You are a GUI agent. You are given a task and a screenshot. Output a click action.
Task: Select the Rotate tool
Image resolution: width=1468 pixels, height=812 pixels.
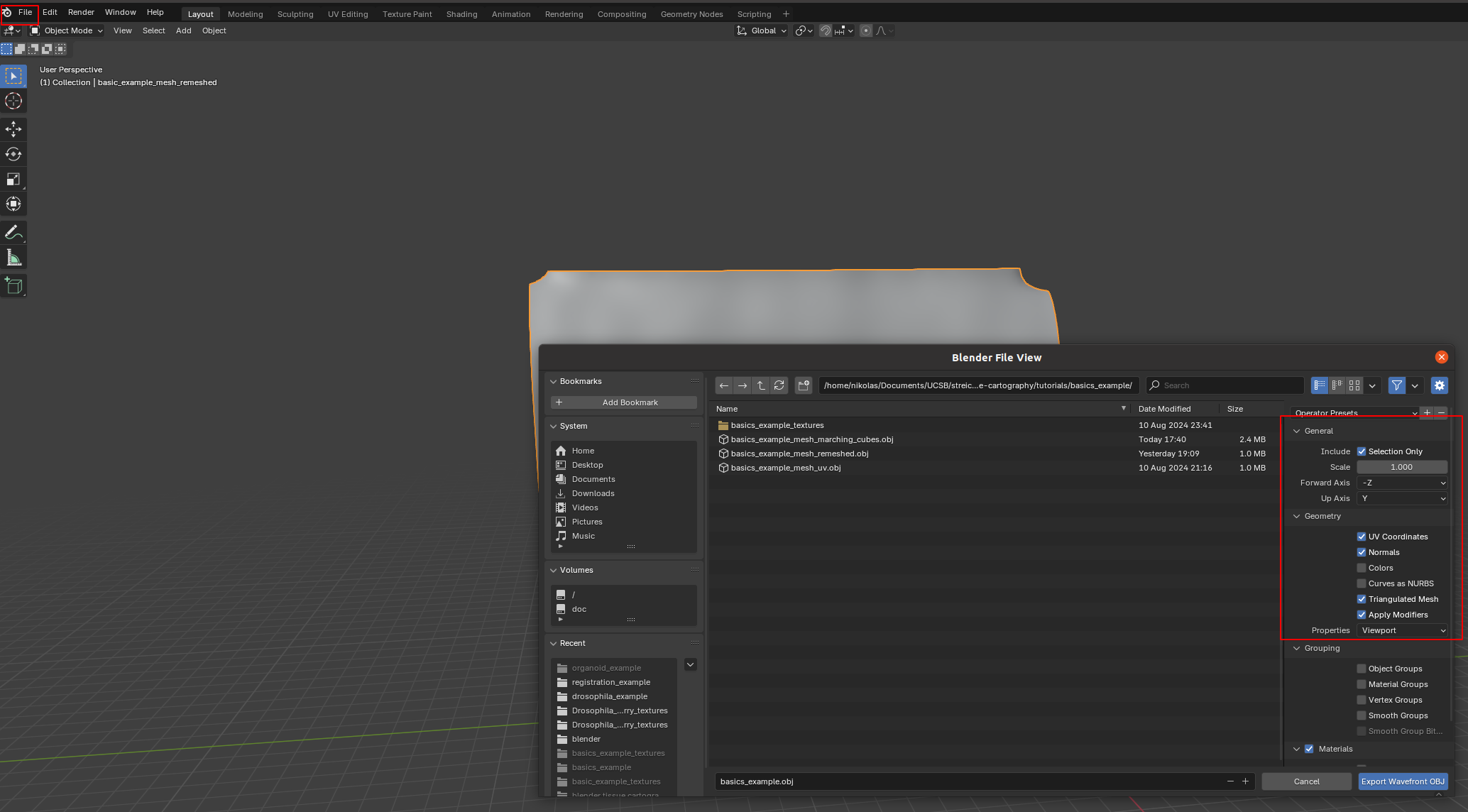[13, 154]
